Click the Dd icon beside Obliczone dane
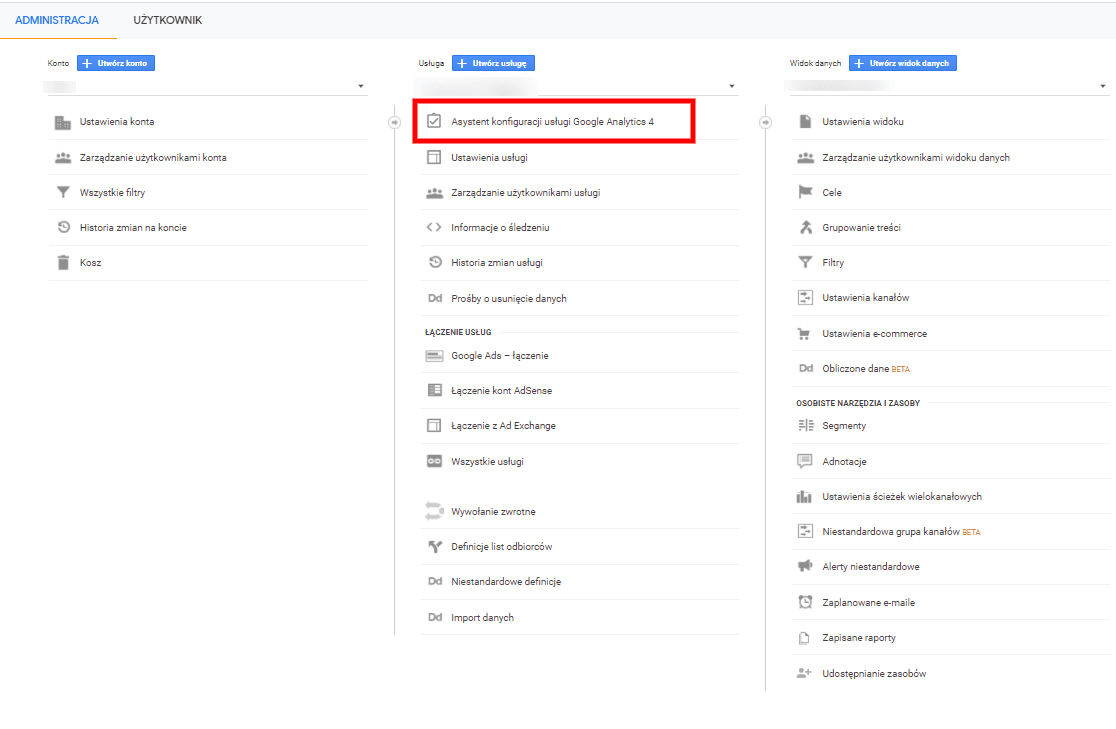The height and width of the screenshot is (729, 1116). (806, 369)
